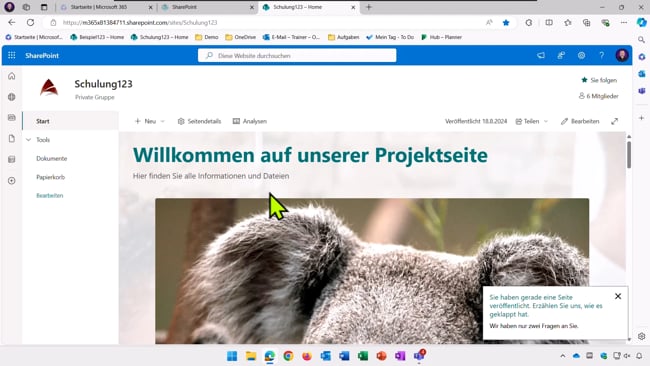Open My files page icon in left rail
This screenshot has width=650, height=366.
[12, 138]
